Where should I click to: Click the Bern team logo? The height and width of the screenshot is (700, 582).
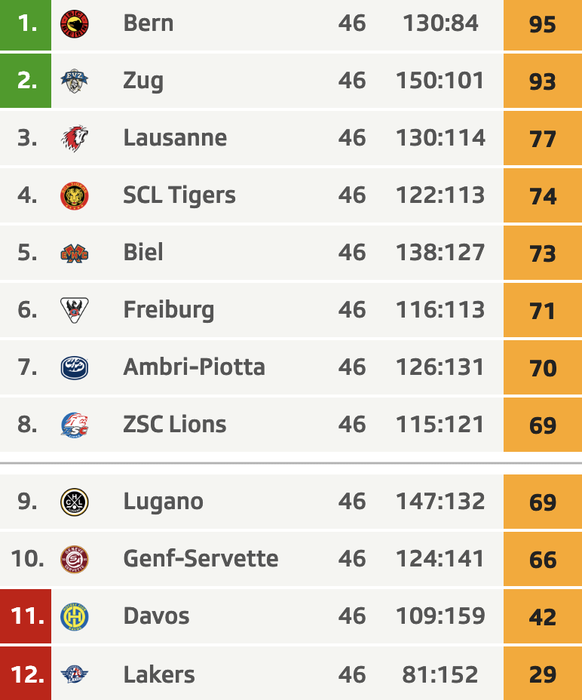(x=74, y=24)
